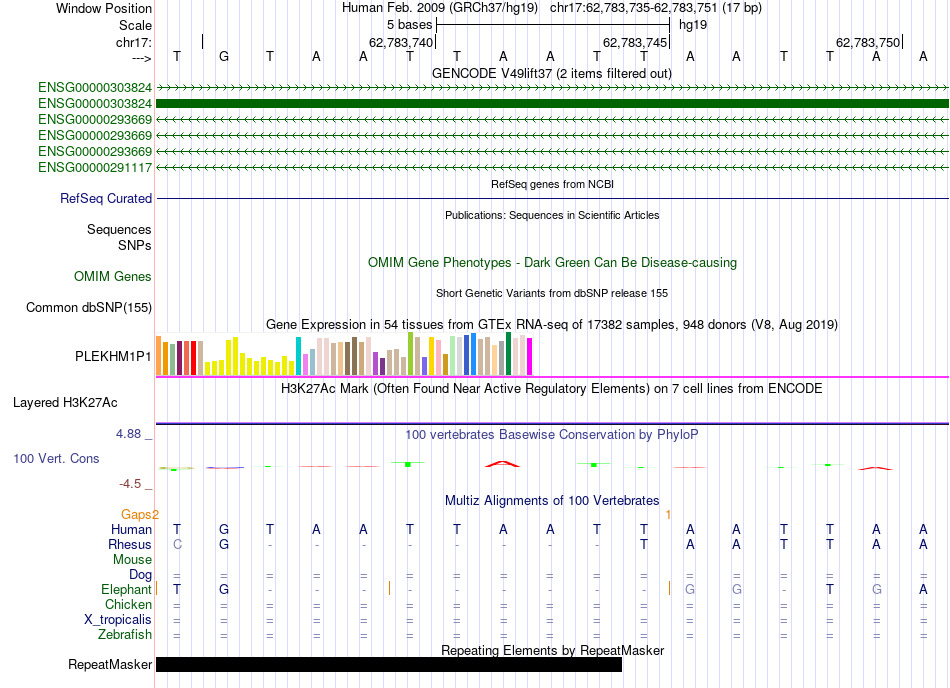Open the OMIM Gene Phenotypes track title

coord(552,262)
